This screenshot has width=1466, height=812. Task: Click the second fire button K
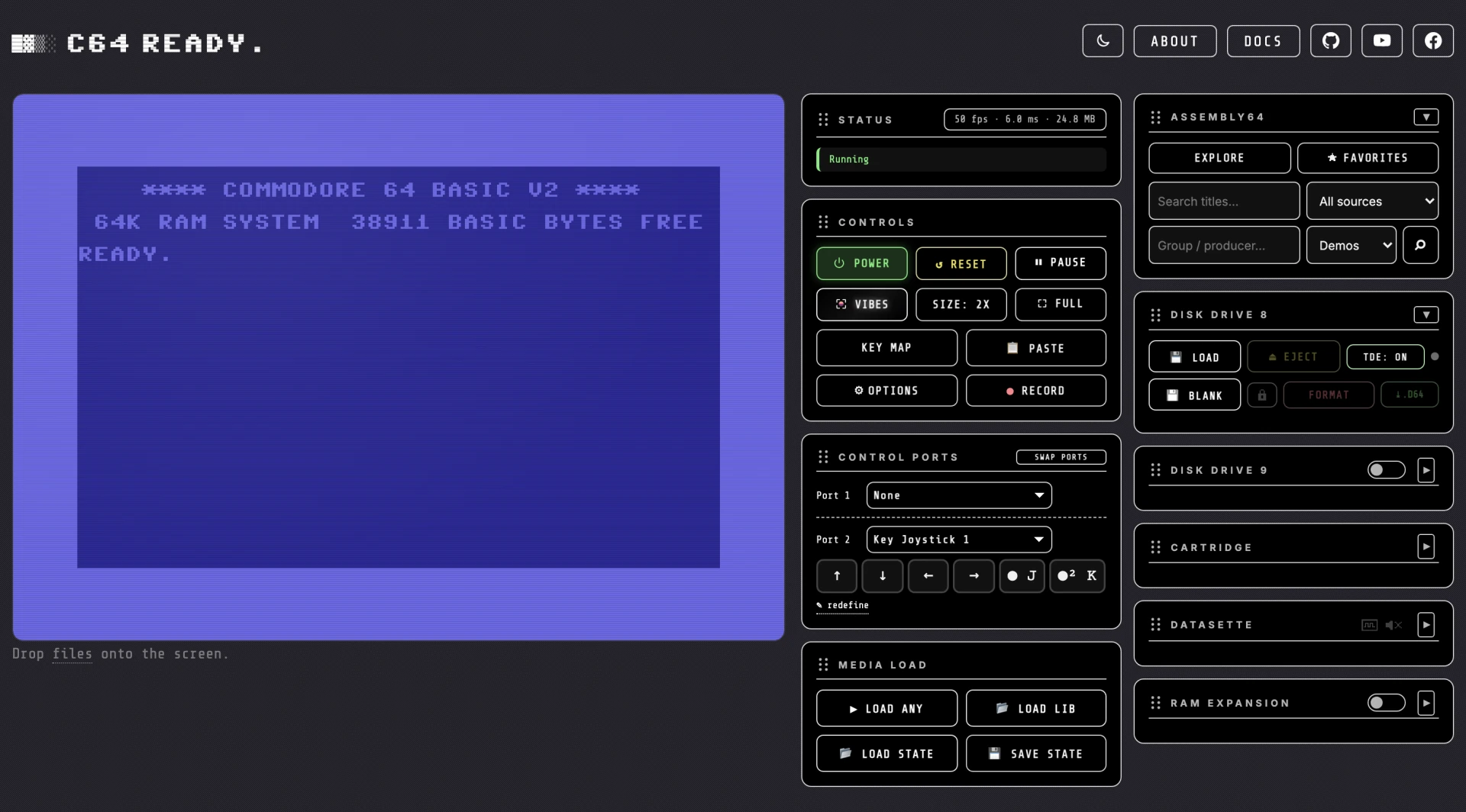pos(1077,576)
